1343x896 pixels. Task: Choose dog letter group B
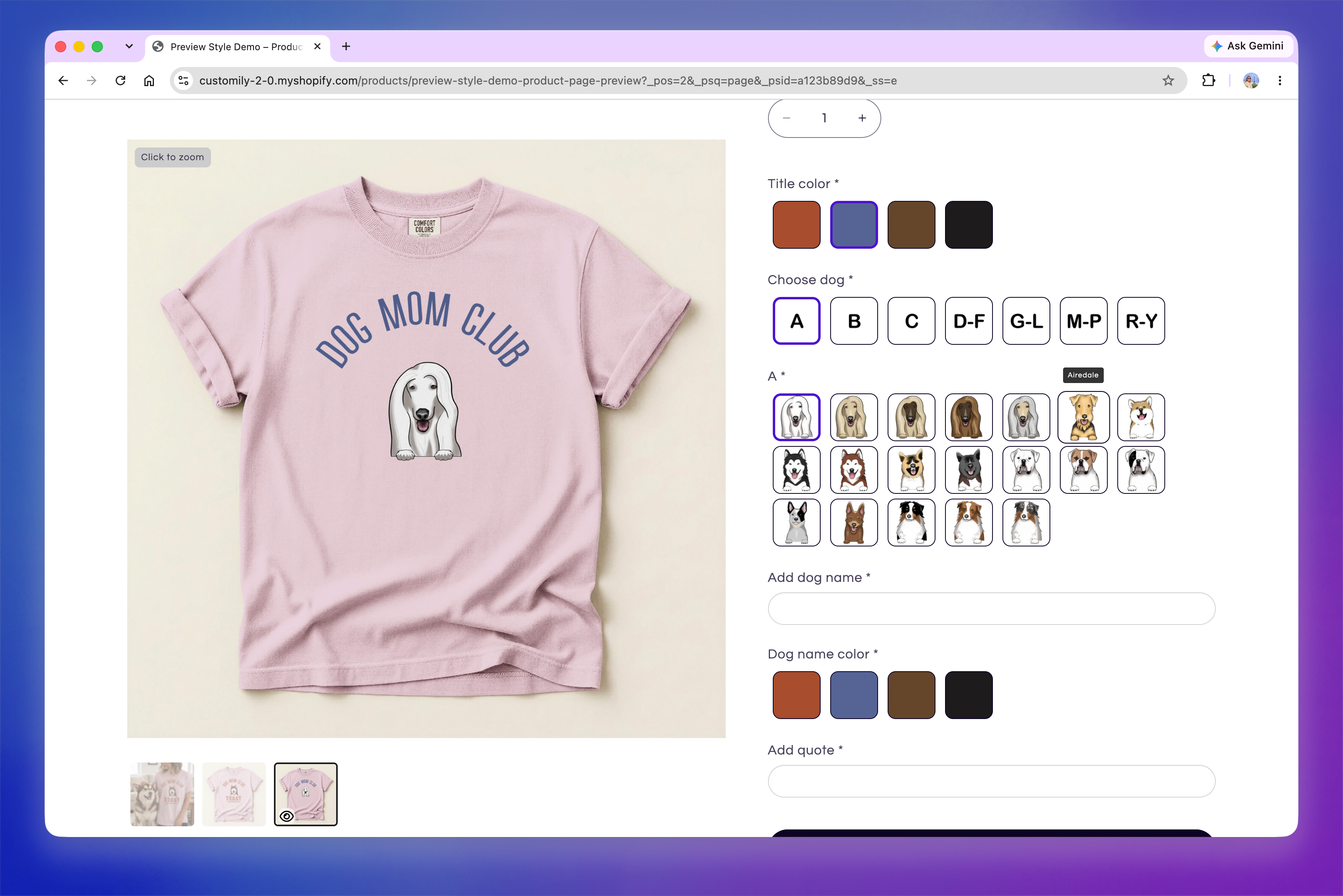pos(854,320)
